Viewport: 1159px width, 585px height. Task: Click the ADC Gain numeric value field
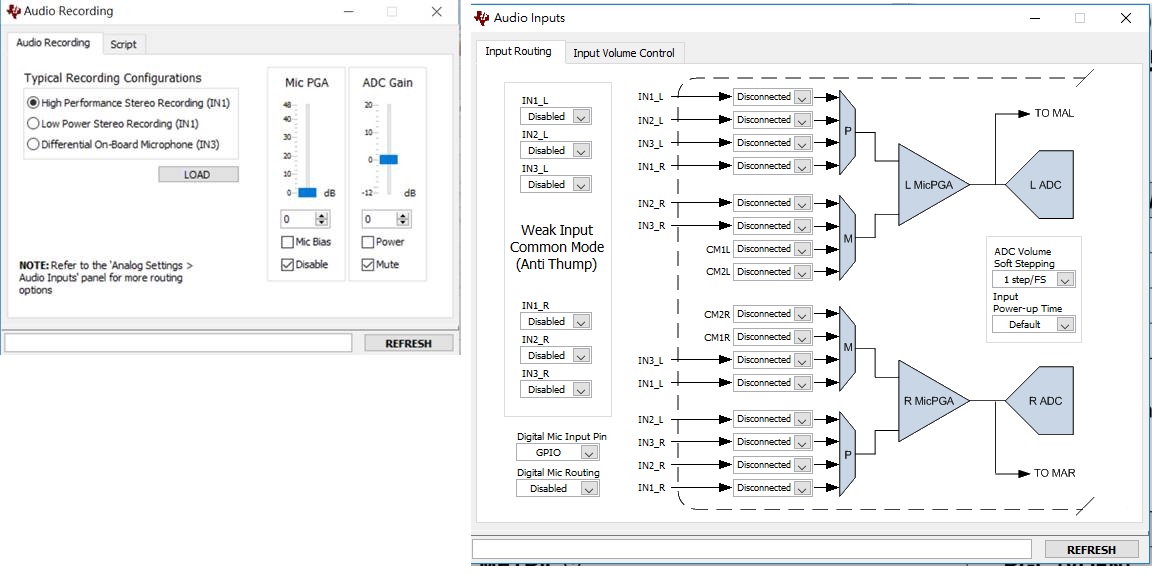[380, 219]
